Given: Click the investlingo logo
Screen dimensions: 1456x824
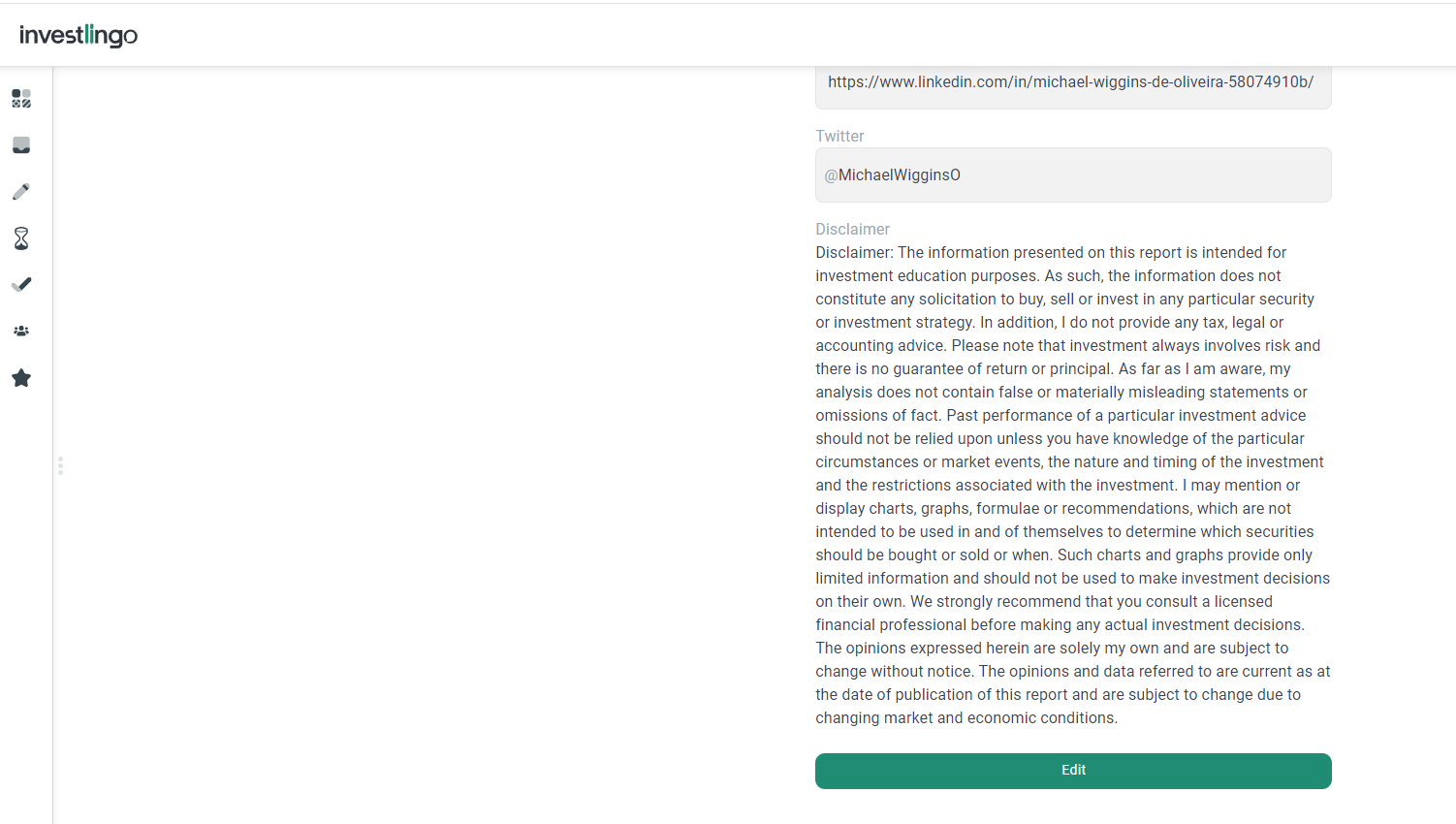Looking at the screenshot, I should pyautogui.click(x=79, y=35).
